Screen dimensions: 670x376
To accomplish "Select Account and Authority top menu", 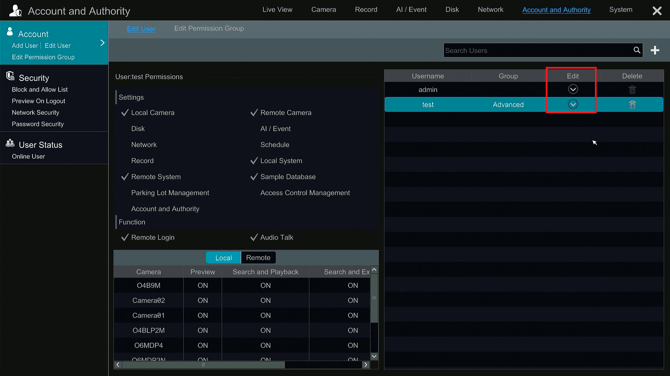I will [x=556, y=9].
